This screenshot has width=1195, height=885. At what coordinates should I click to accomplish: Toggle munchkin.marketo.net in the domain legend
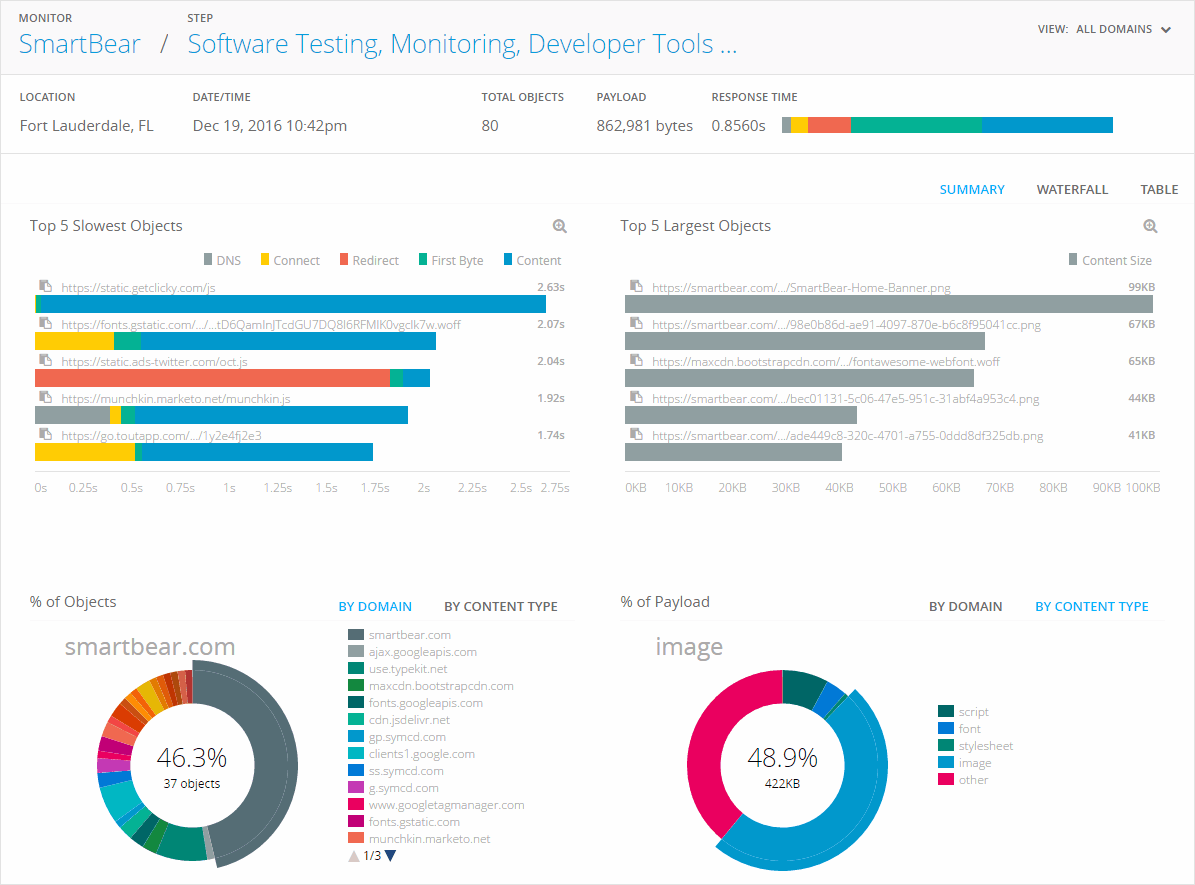tap(420, 839)
